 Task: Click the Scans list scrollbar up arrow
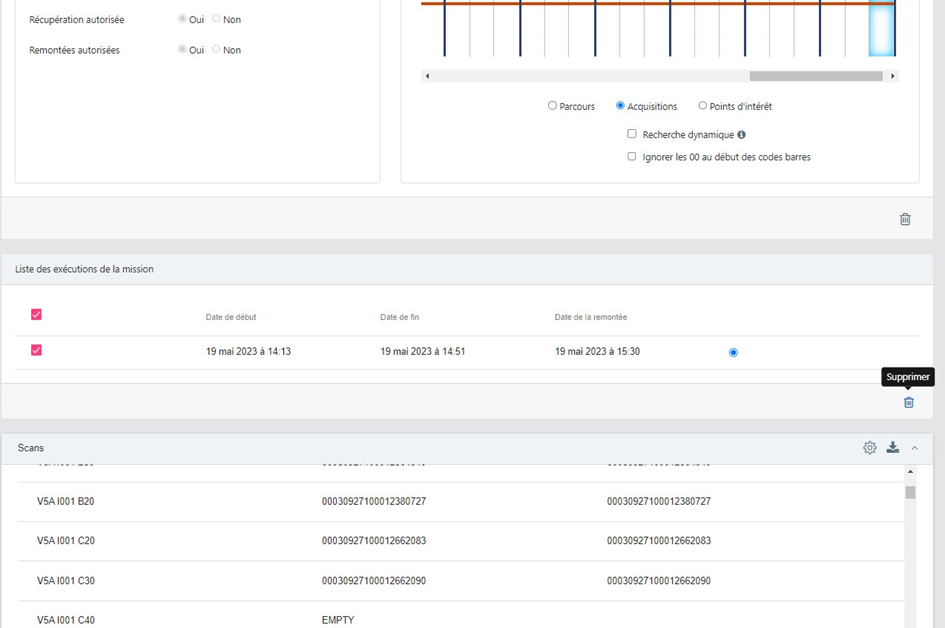pos(910,471)
